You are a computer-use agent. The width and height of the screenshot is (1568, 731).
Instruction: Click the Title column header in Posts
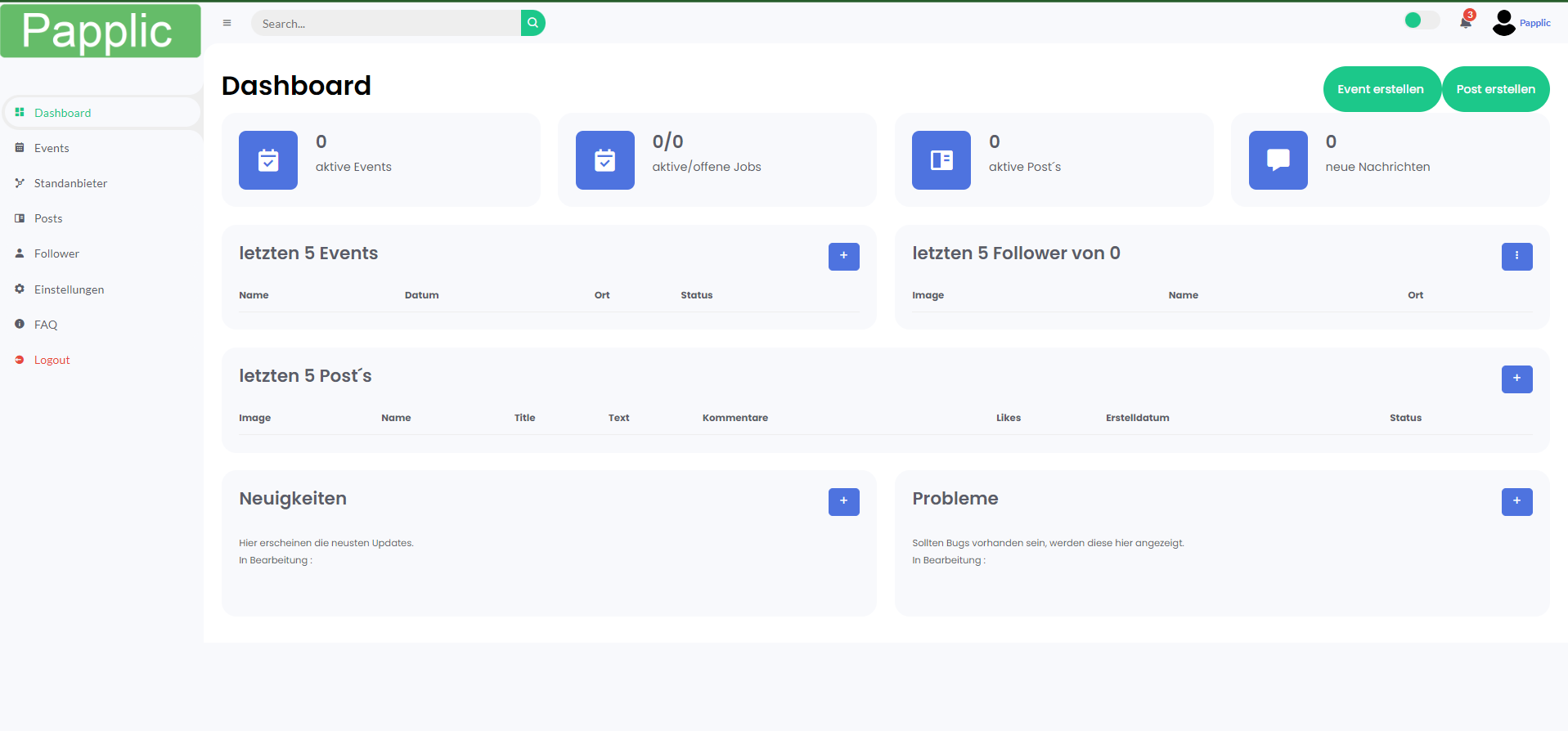click(x=525, y=418)
